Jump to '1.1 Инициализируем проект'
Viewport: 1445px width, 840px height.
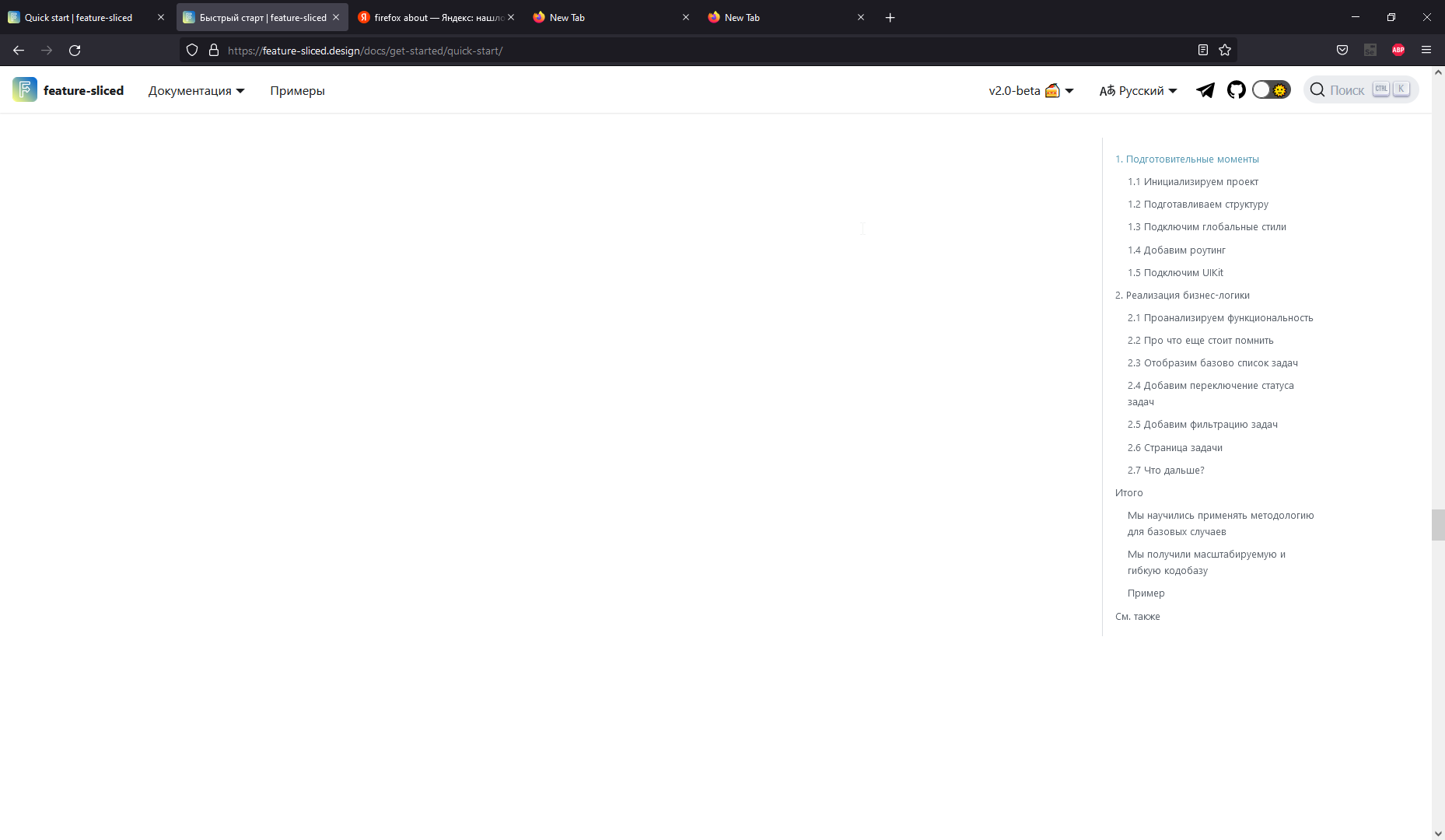(x=1193, y=182)
